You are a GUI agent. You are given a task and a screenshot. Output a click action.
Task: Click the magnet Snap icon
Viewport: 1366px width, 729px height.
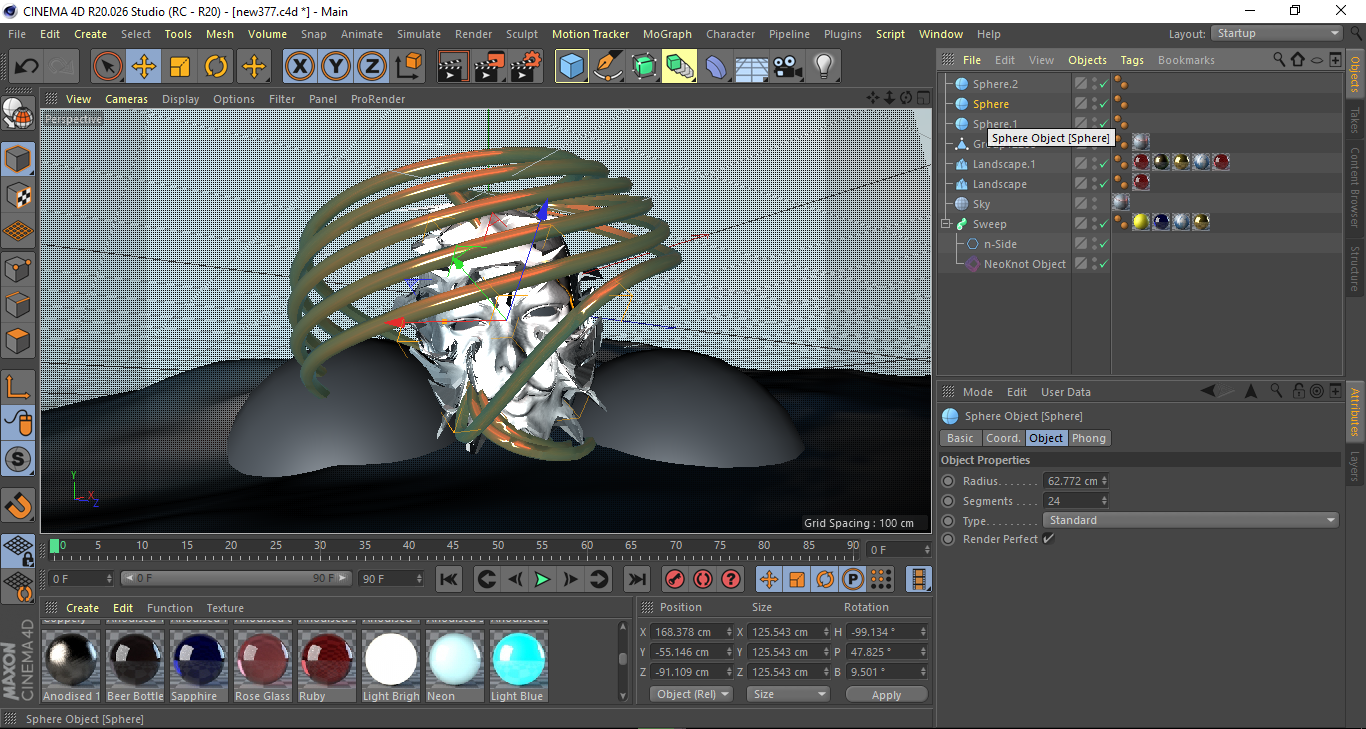point(18,505)
